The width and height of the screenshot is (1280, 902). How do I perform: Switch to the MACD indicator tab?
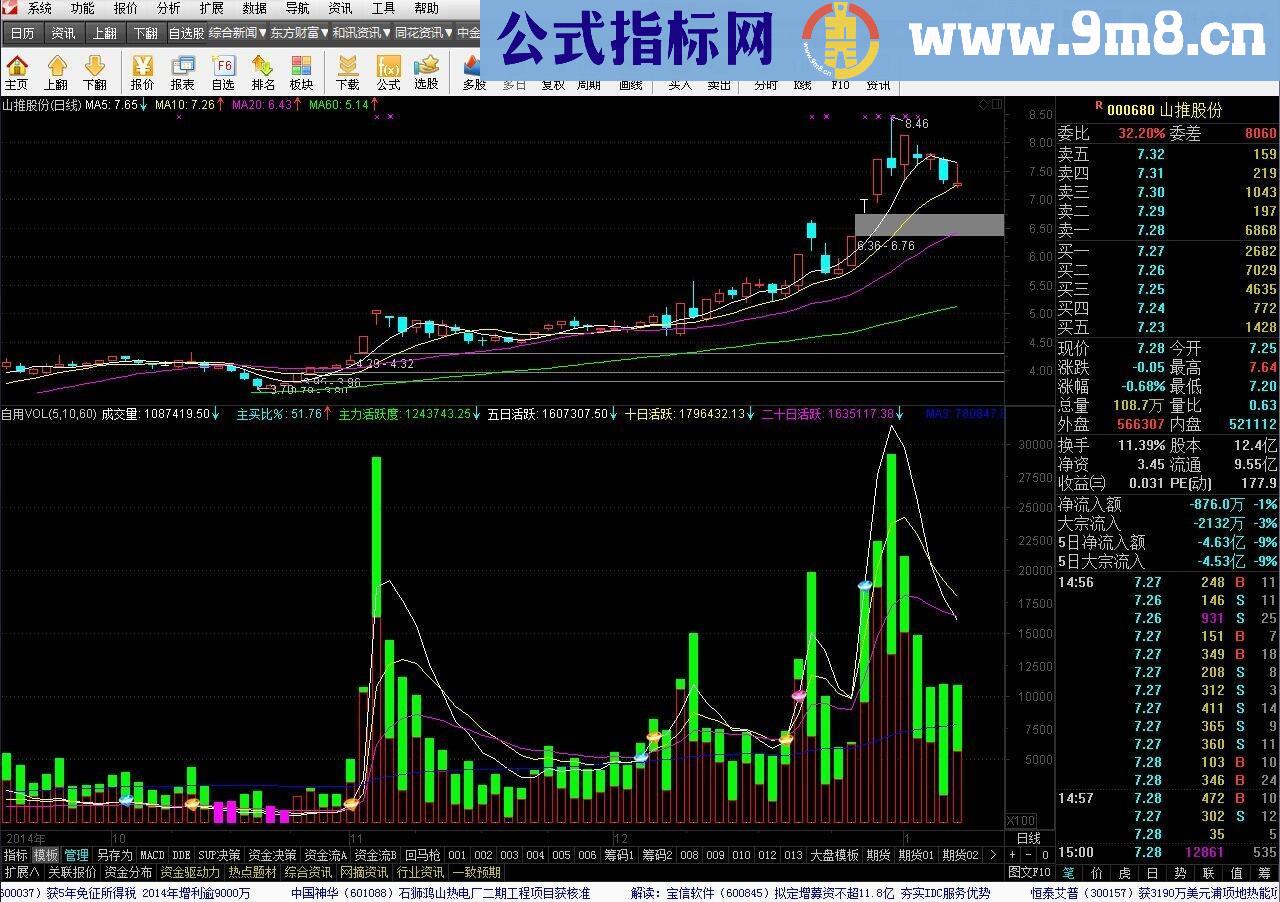(x=152, y=855)
